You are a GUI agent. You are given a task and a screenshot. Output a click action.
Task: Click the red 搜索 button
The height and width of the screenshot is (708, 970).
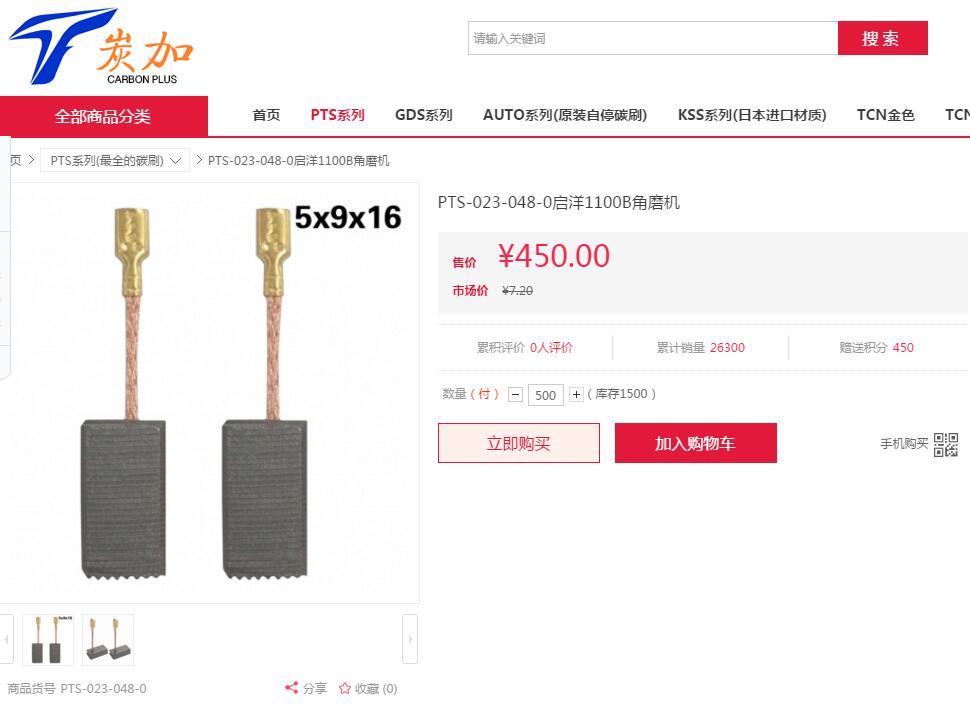[x=882, y=38]
